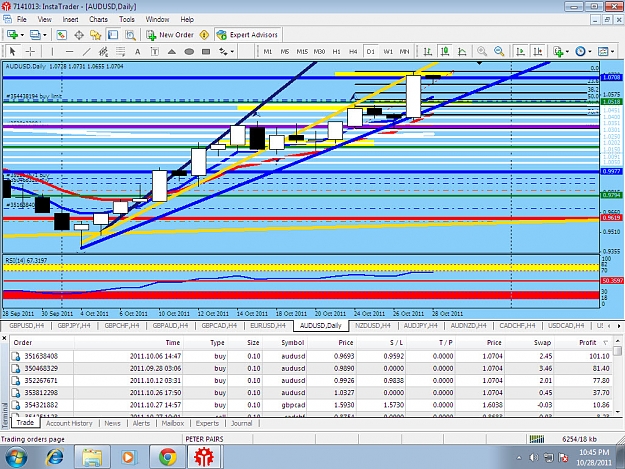Click the zoom in magnifier icon
This screenshot has width=625, height=469.
tap(482, 51)
